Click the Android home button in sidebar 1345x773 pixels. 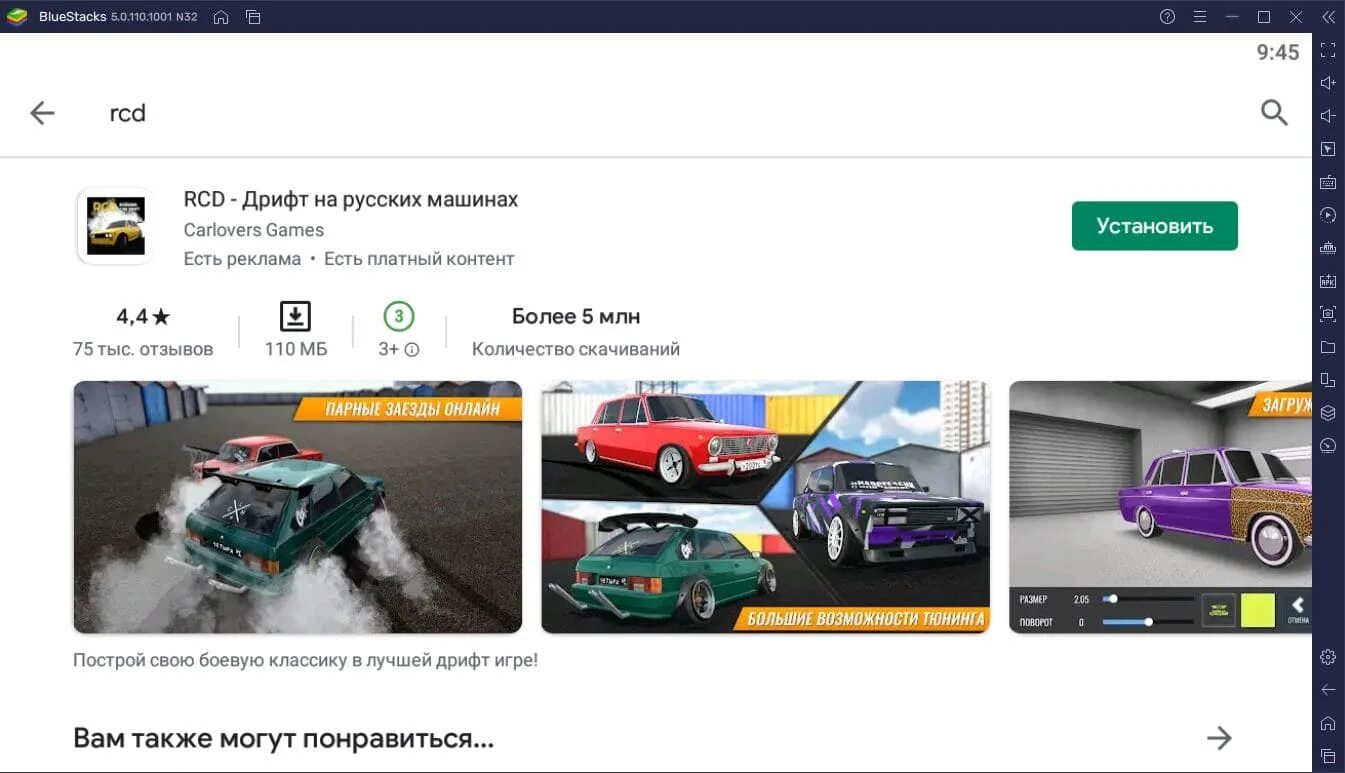(1328, 723)
